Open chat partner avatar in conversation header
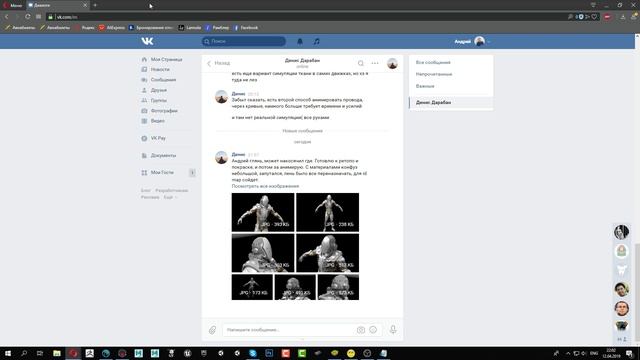 [x=392, y=63]
